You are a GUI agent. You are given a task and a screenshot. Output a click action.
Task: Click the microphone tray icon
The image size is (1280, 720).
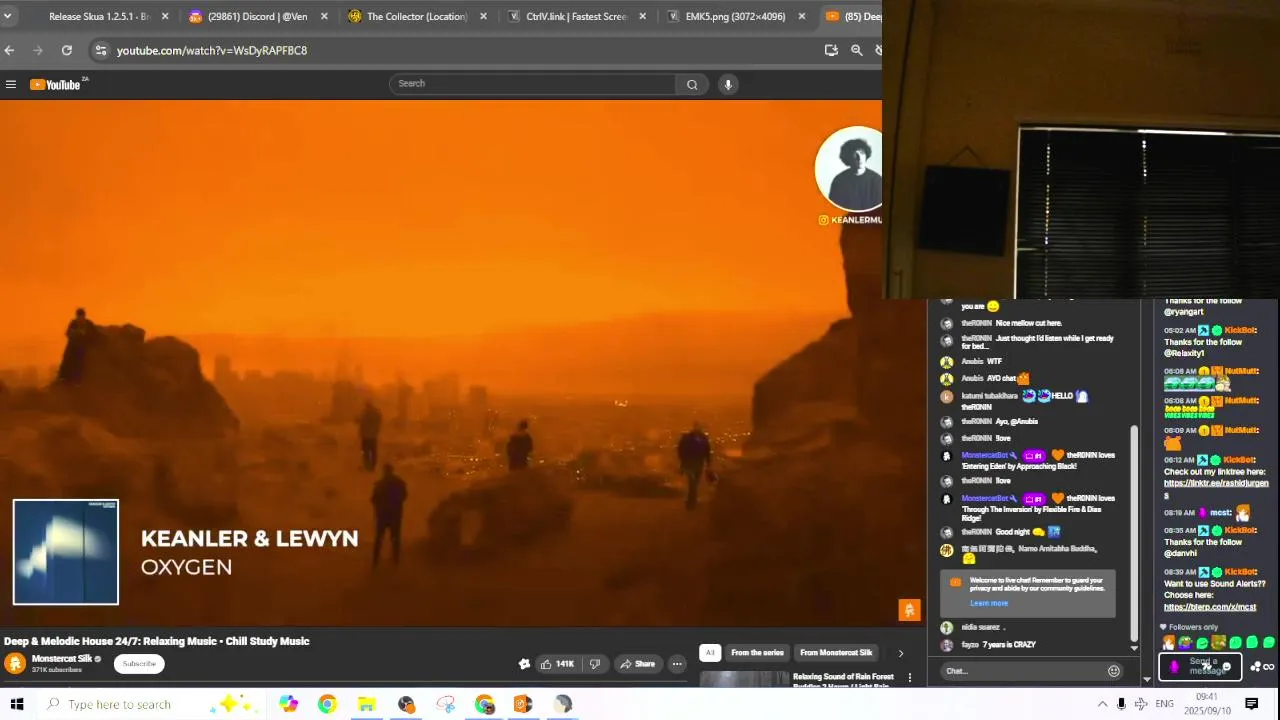(x=1121, y=704)
